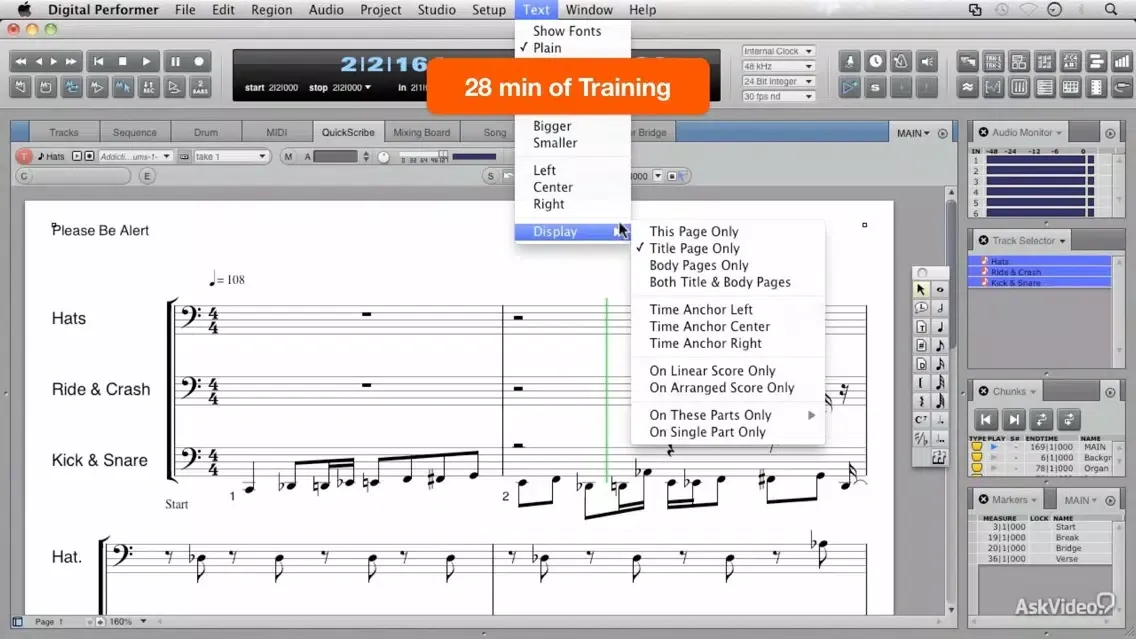Select the Text T tool in palette

click(921, 327)
